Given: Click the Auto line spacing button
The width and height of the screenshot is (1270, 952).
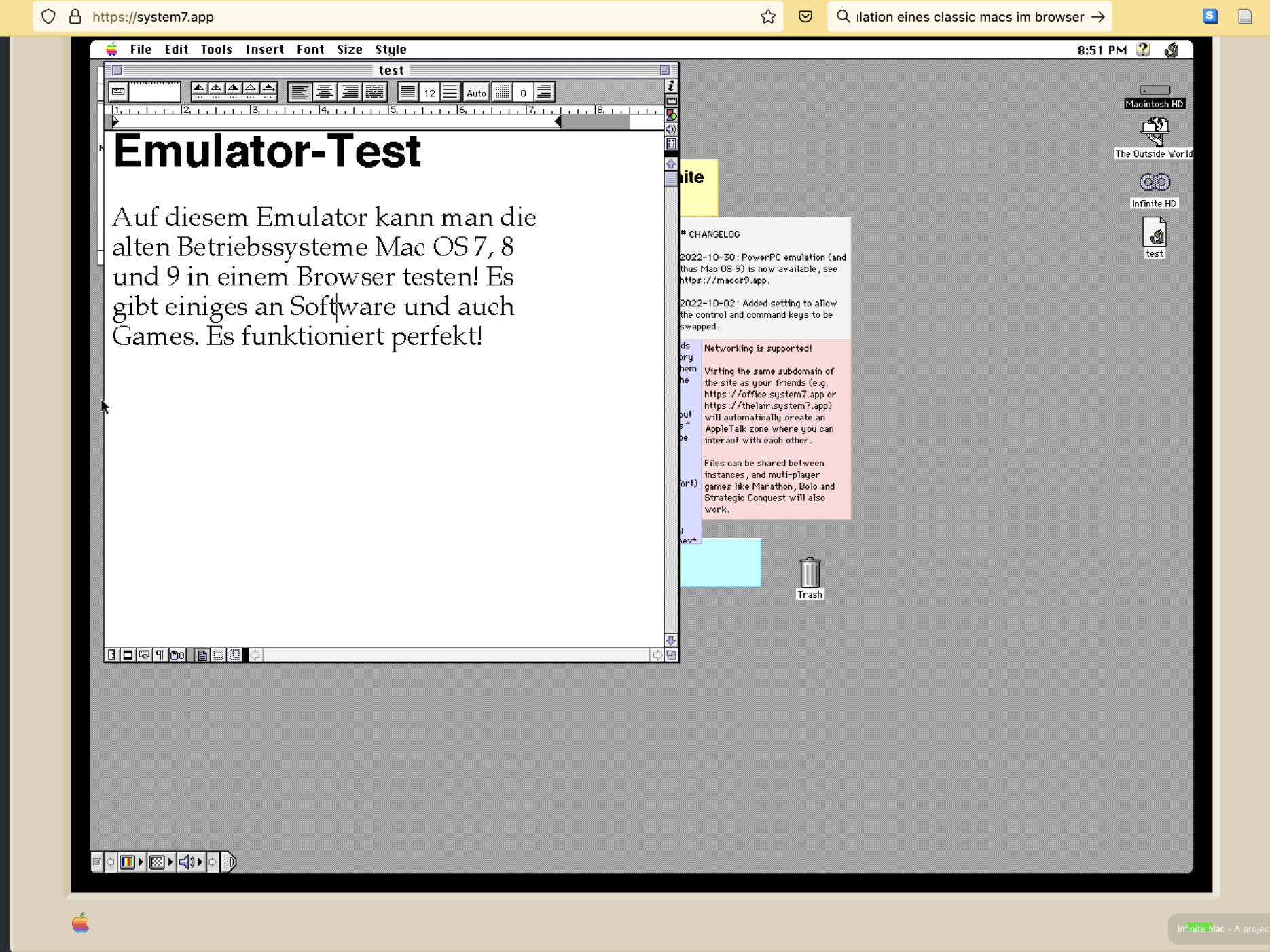Looking at the screenshot, I should pyautogui.click(x=476, y=93).
